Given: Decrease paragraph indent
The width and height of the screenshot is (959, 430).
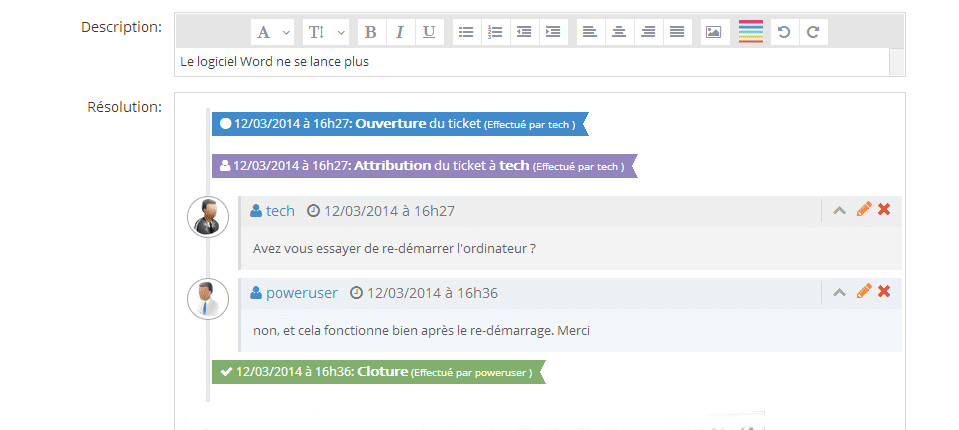Looking at the screenshot, I should 524,32.
